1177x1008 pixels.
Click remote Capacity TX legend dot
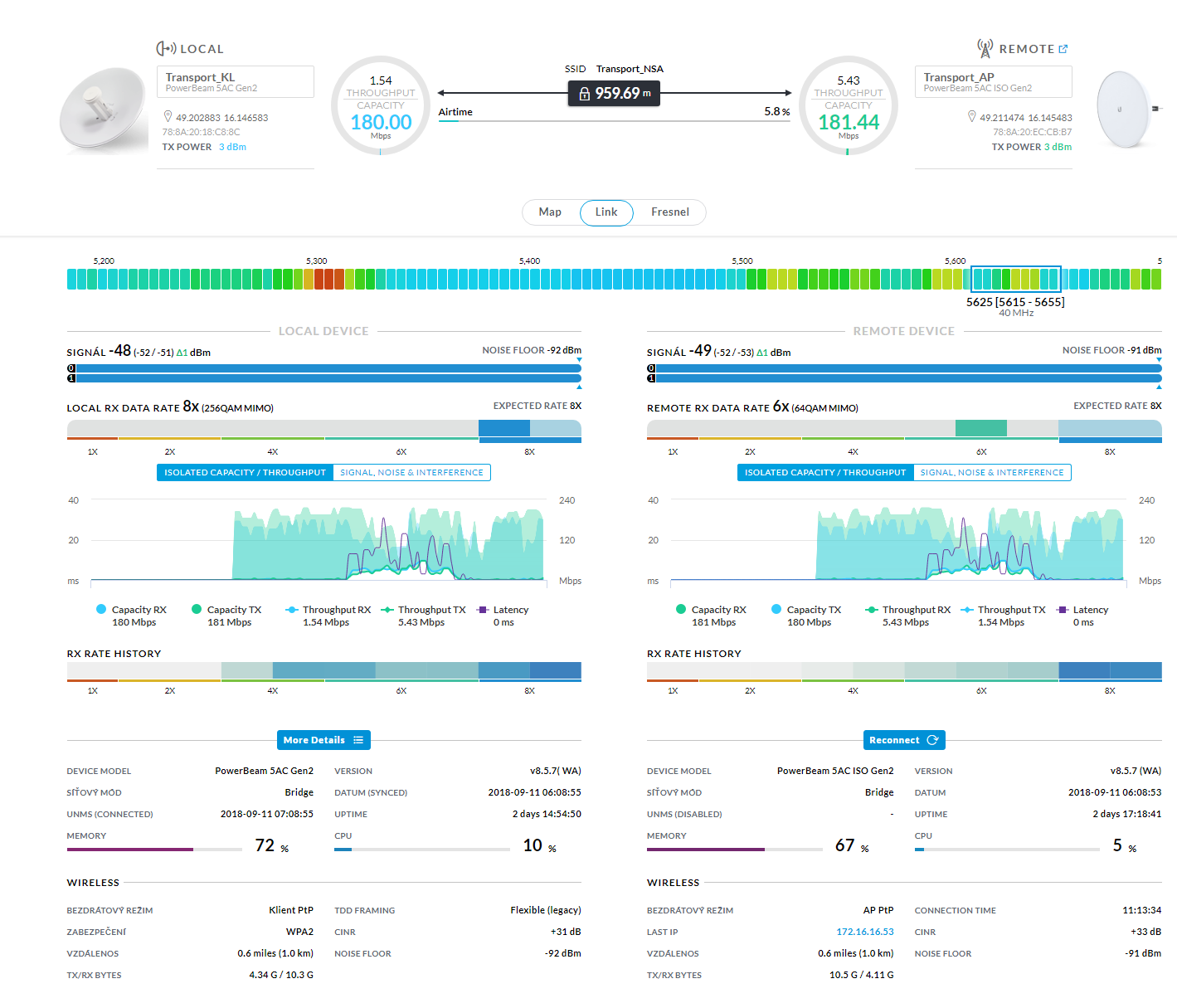click(x=776, y=609)
